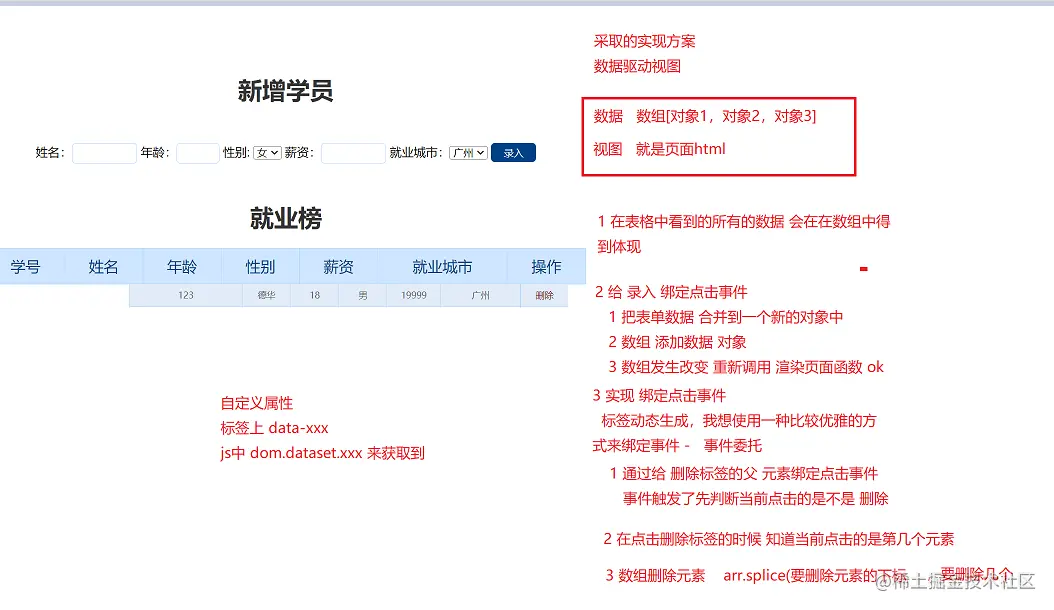The image size is (1054, 610).
Task: Click the 标签上 data-xxx note line
Action: (274, 428)
